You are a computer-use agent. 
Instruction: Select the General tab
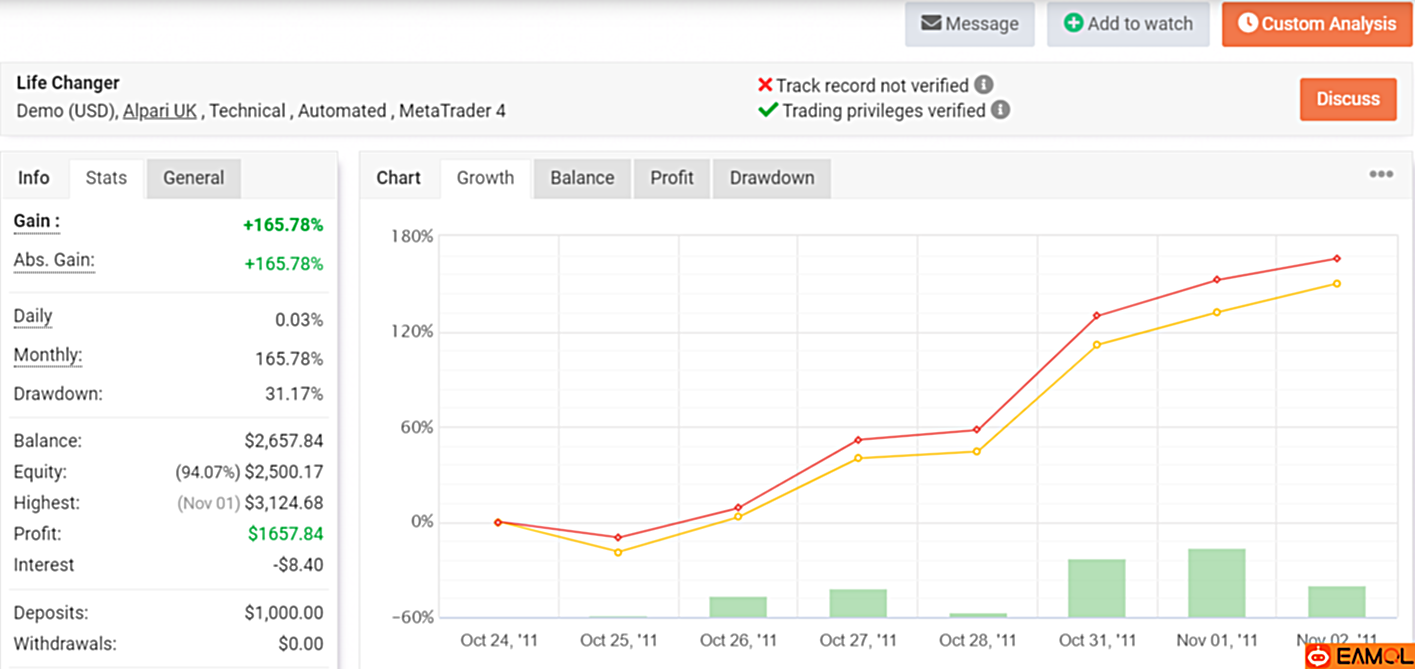193,178
